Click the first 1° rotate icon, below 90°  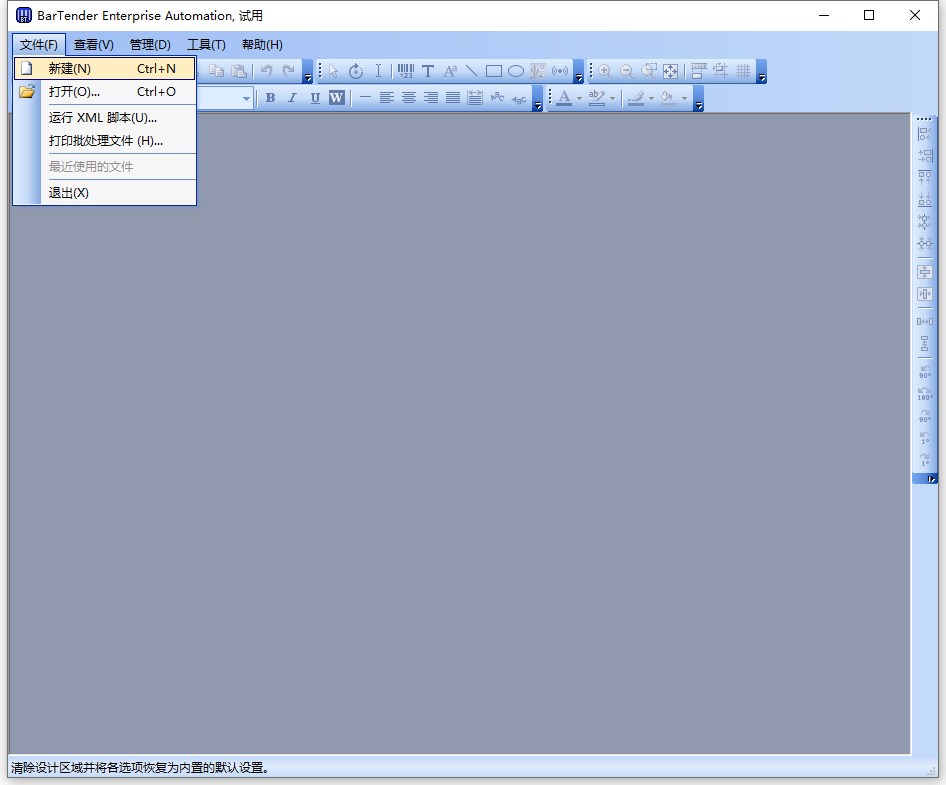tap(924, 437)
